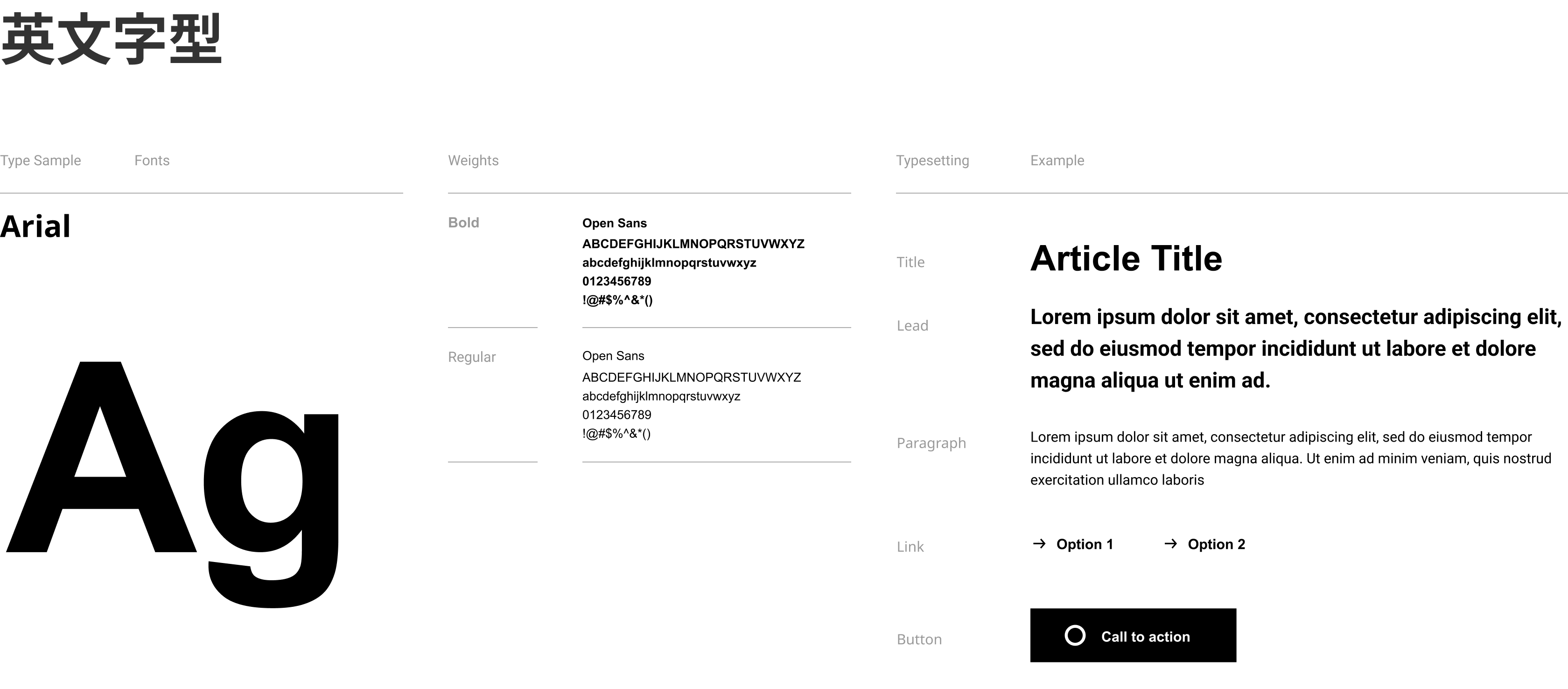
Task: Expand the Type Sample section
Action: tap(41, 160)
